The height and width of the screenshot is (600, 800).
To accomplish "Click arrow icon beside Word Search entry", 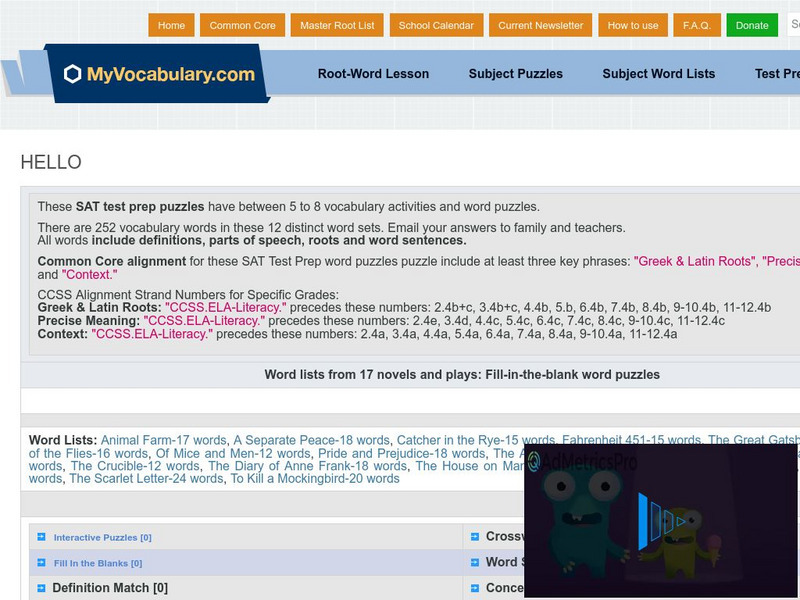I will point(475,562).
